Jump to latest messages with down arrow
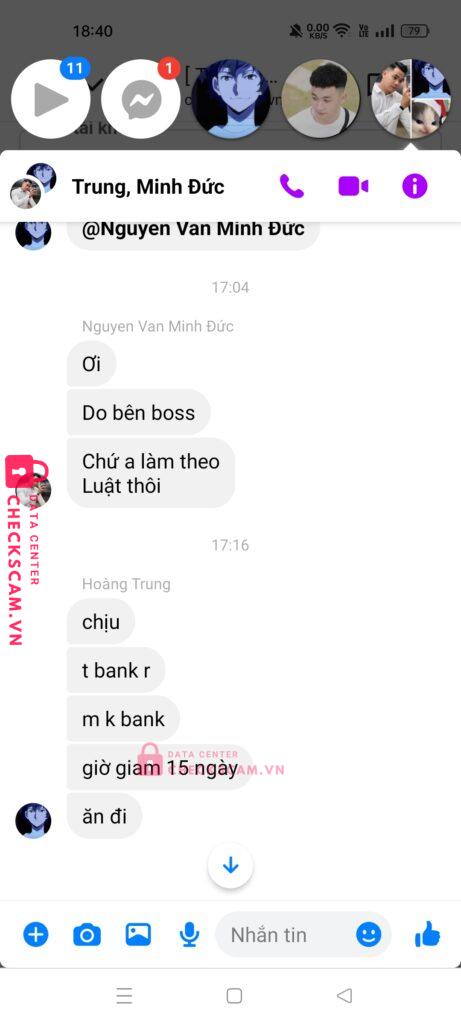 pyautogui.click(x=230, y=866)
